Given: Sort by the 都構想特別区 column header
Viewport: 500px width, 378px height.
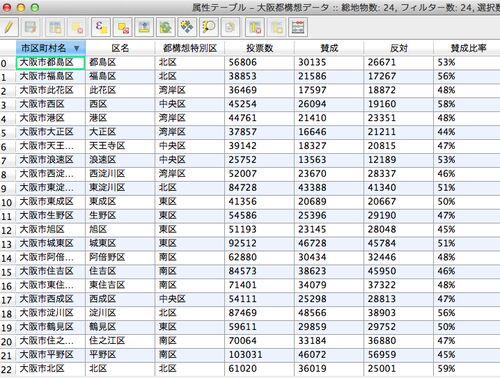Looking at the screenshot, I should click(x=190, y=48).
